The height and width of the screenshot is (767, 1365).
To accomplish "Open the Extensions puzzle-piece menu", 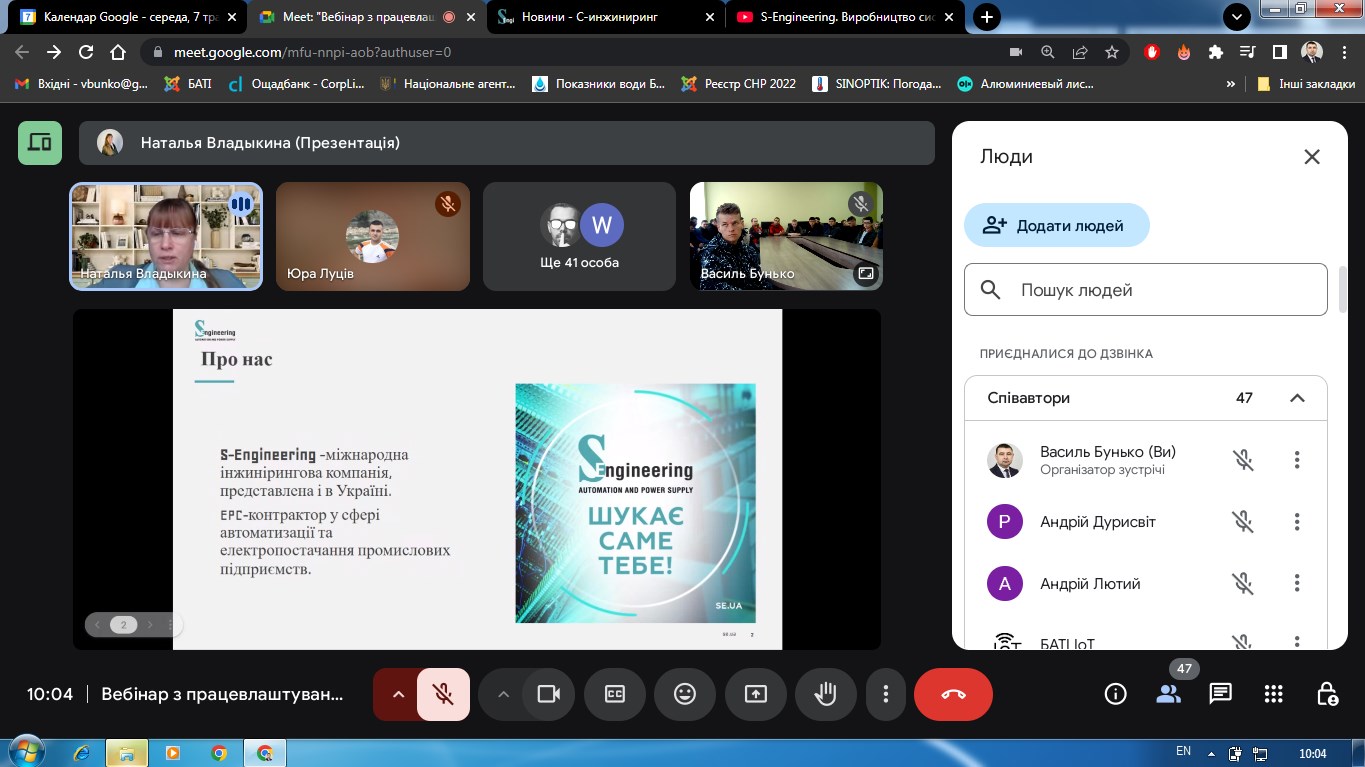I will pos(1216,52).
